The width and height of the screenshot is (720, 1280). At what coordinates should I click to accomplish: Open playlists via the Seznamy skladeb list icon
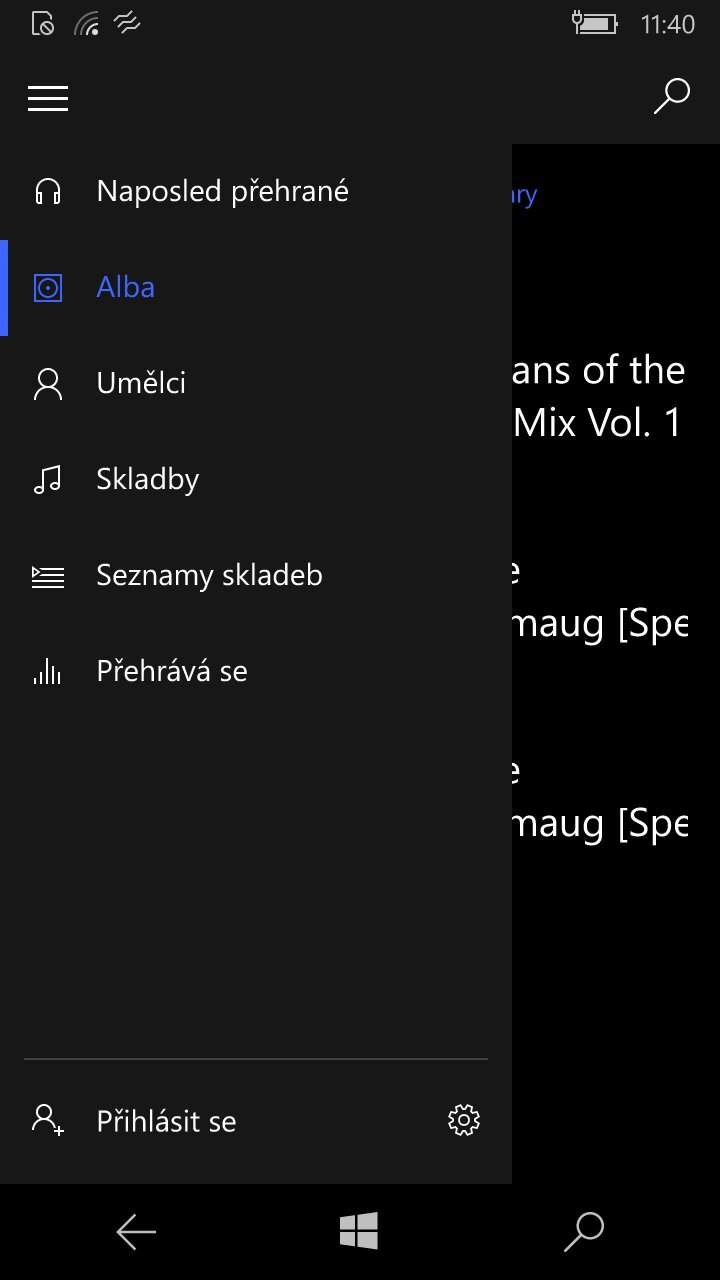click(x=47, y=575)
